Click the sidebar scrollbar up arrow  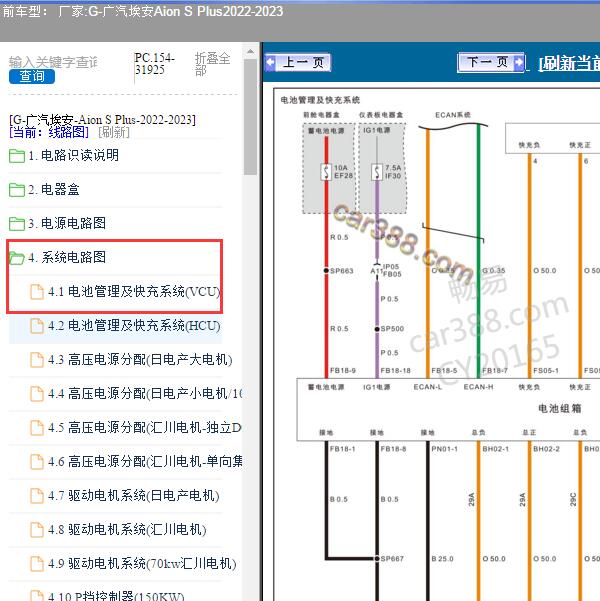click(250, 51)
